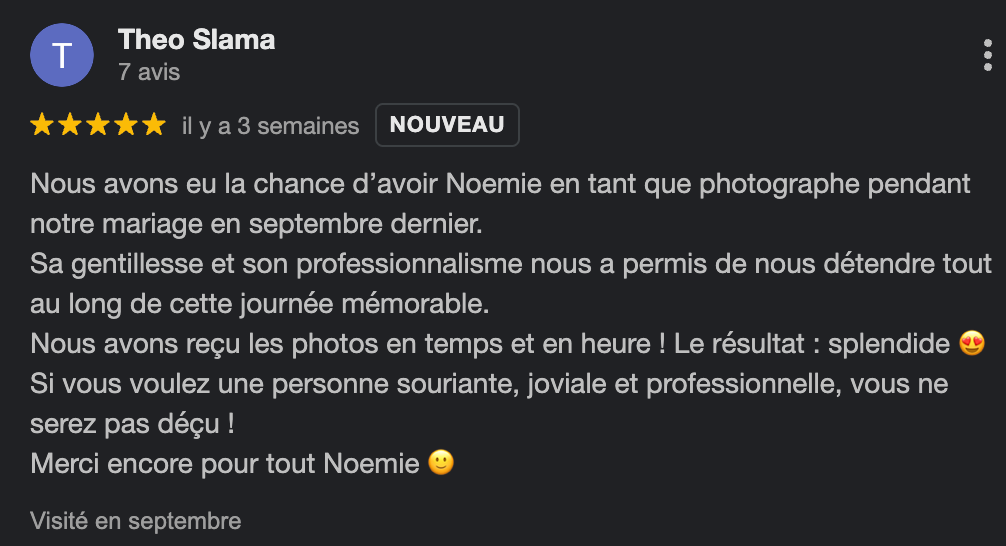Open the three-dot review options menu
1006x546 pixels.
988,55
